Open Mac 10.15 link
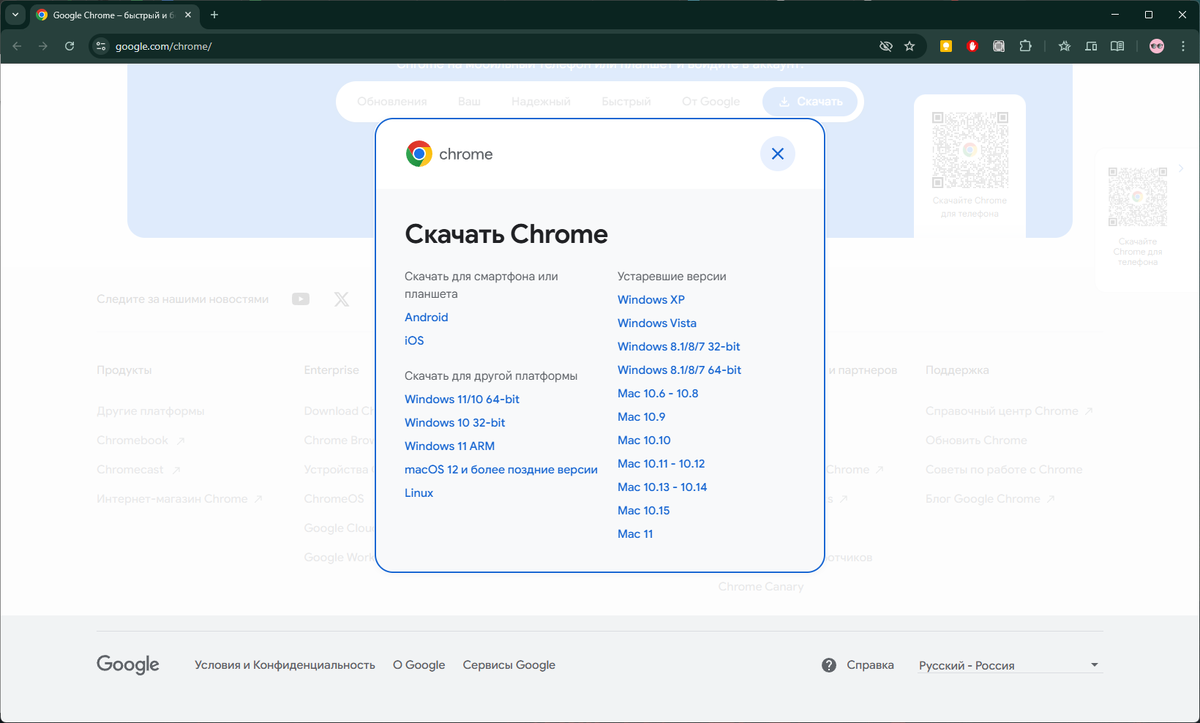Screen dimensions: 1200x723 pos(644,510)
